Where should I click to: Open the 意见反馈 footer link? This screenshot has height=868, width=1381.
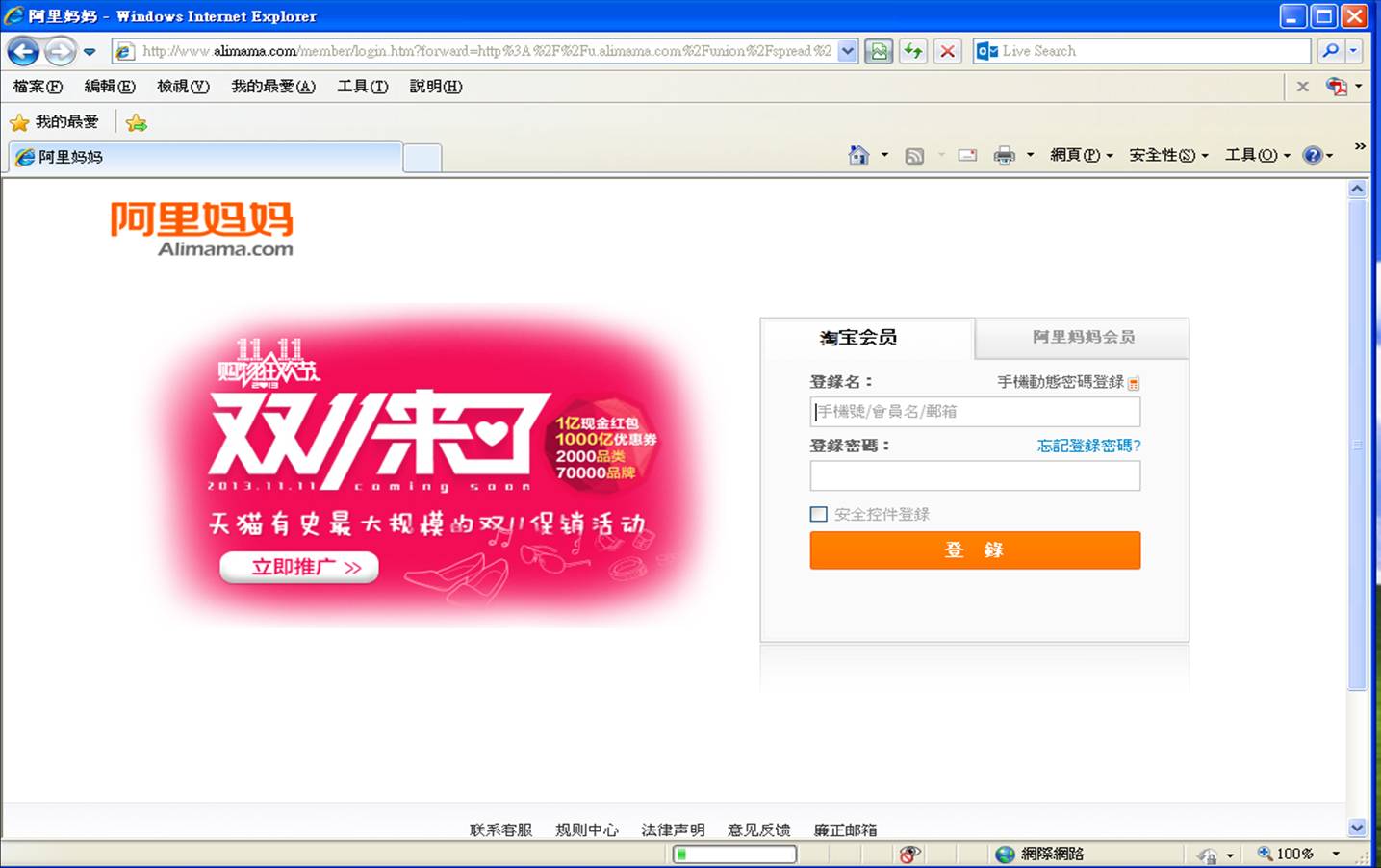pos(759,830)
